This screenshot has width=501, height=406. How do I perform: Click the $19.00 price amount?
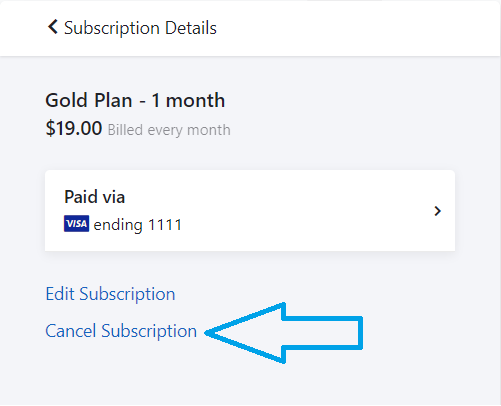(x=74, y=128)
